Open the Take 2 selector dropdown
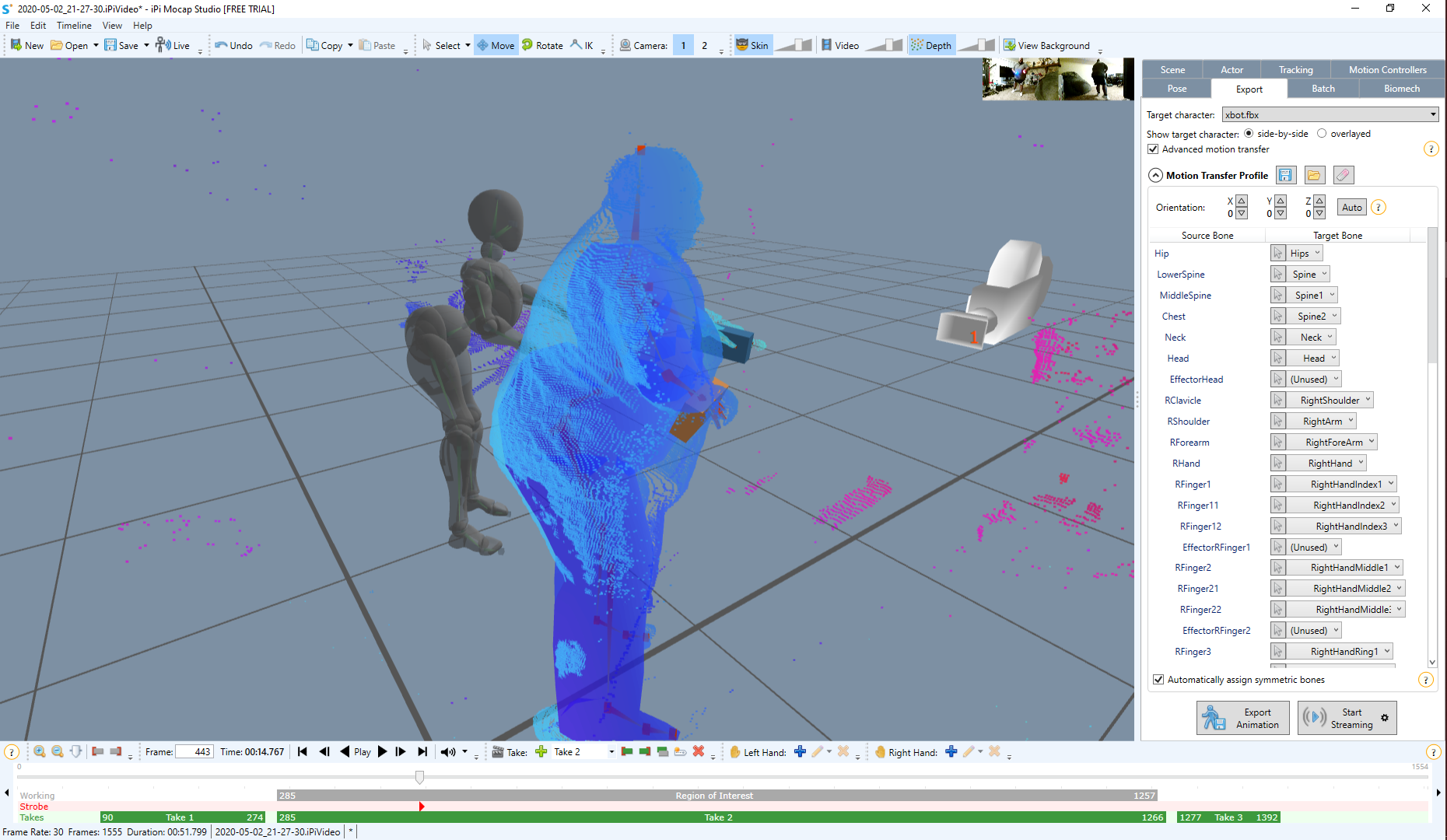The height and width of the screenshot is (840, 1447). click(584, 751)
